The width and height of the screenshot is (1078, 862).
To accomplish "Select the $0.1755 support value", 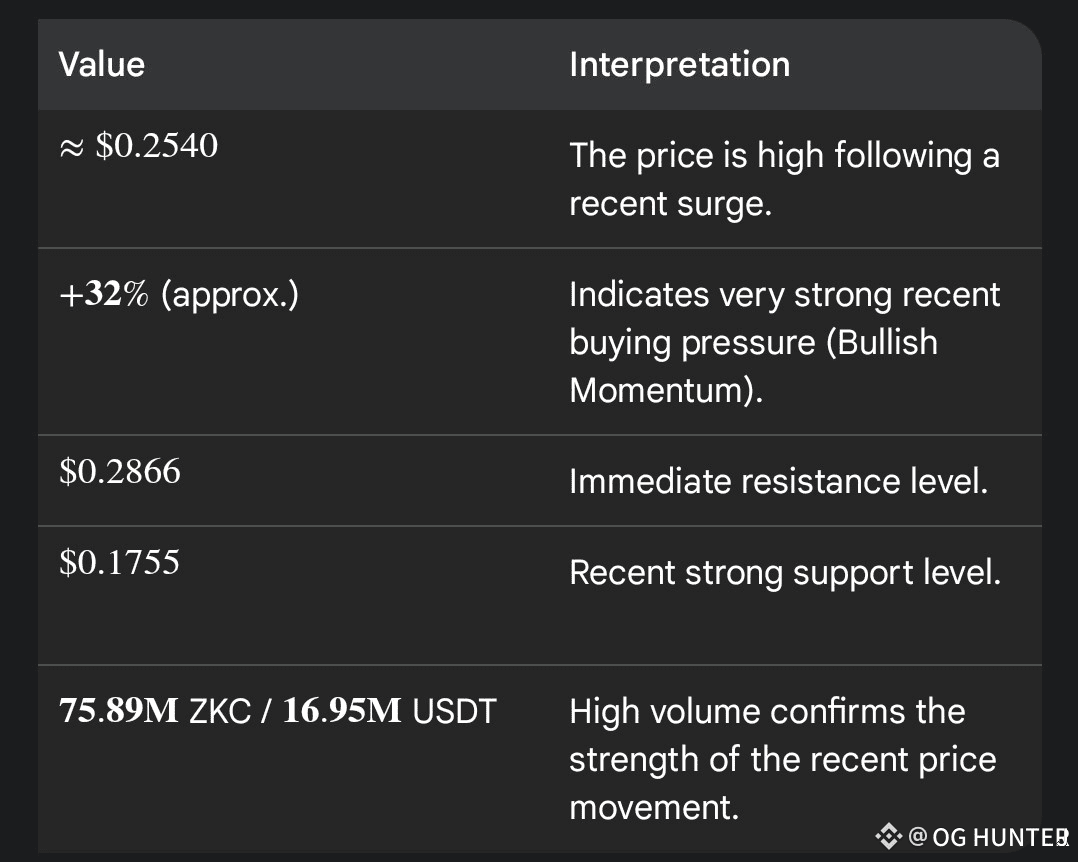I will [x=119, y=562].
